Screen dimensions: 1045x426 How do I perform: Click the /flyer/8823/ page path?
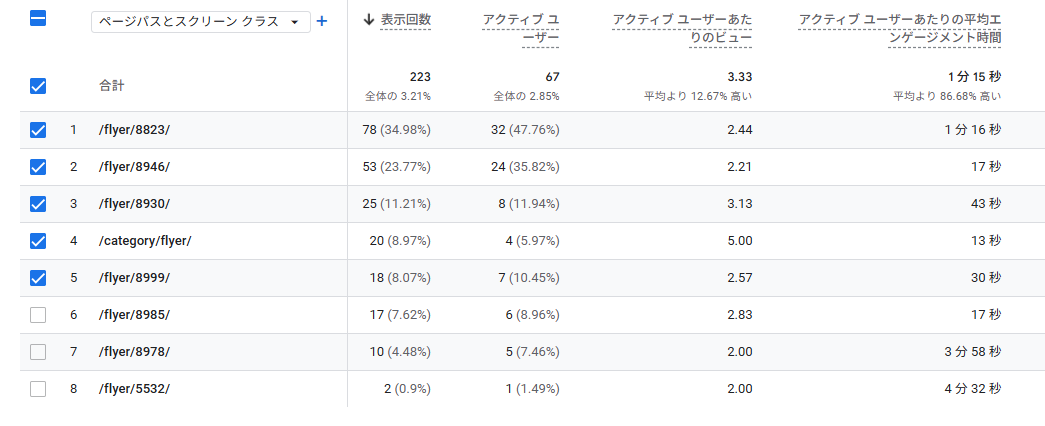[134, 130]
